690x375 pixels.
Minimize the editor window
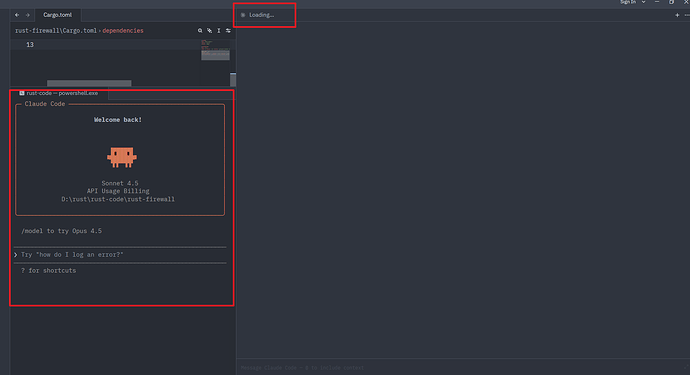click(x=657, y=2)
